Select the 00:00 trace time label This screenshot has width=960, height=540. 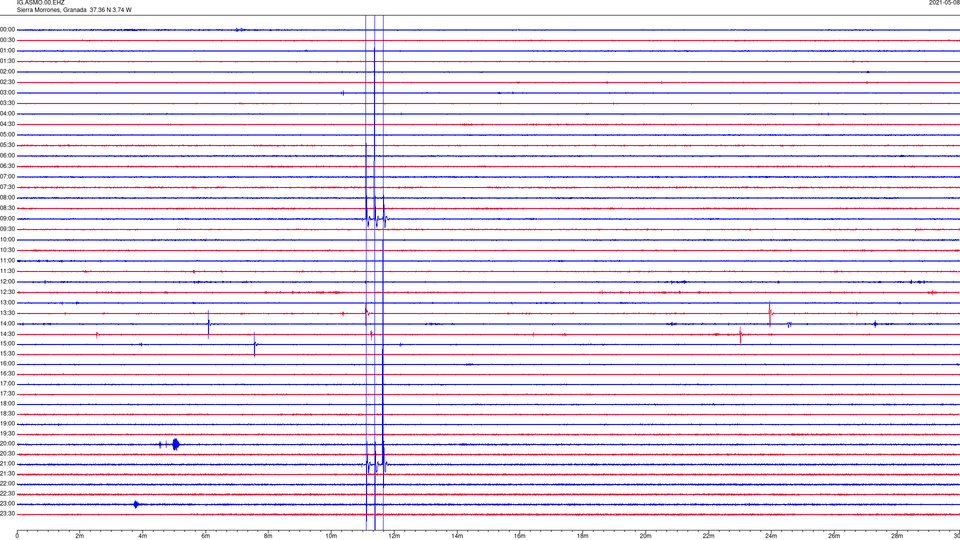click(7, 29)
